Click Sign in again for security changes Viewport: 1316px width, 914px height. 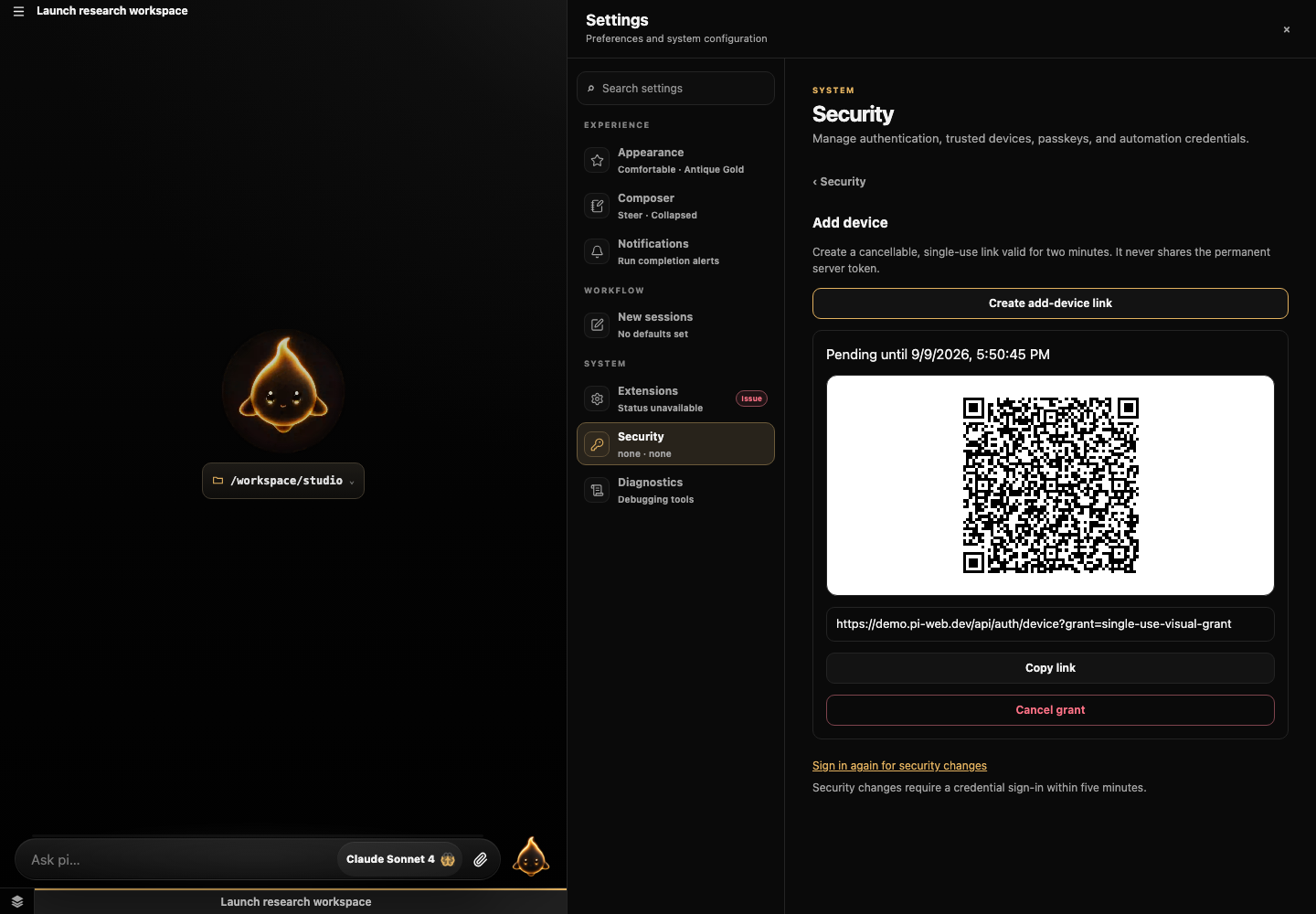899,766
